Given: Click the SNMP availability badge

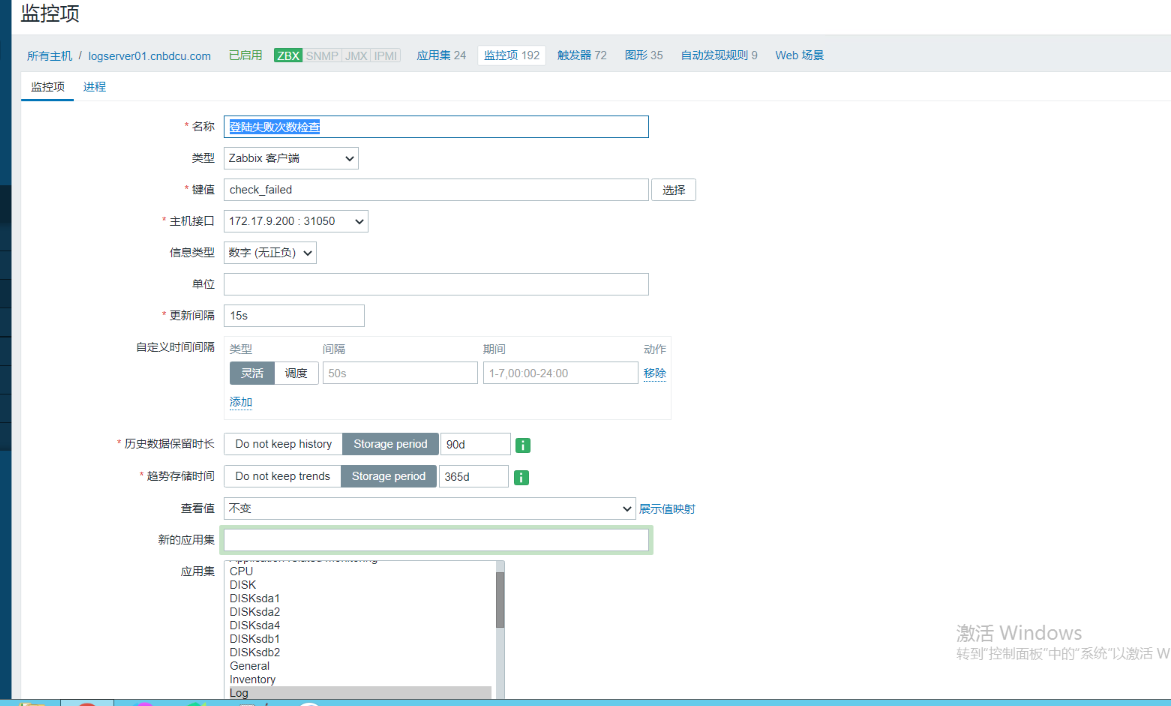Looking at the screenshot, I should [x=322, y=55].
